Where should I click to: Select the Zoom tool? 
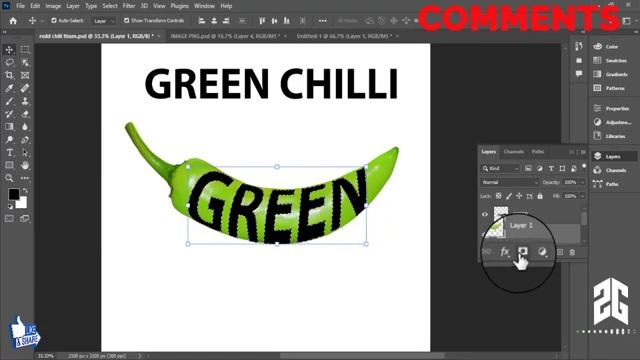tap(9, 178)
